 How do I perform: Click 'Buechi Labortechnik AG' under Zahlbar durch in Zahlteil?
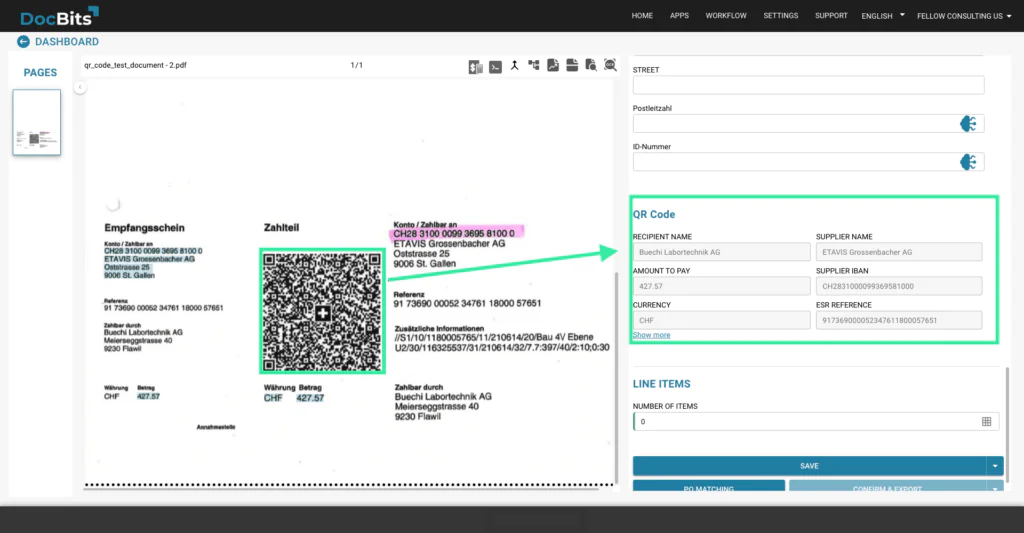coord(443,396)
